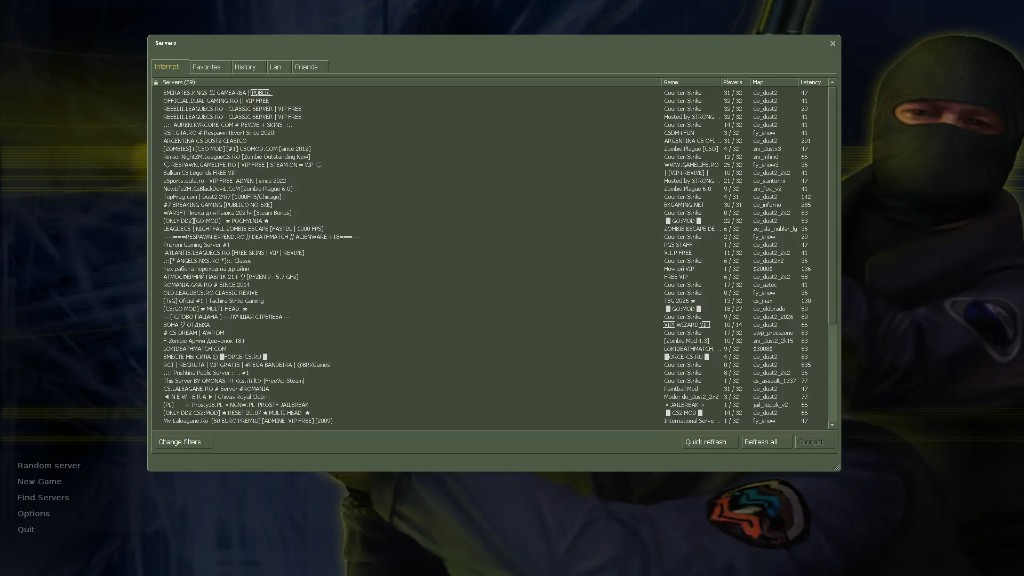Select the N E W - E R A Royal Club server
The width and height of the screenshot is (1024, 576).
coord(490,397)
